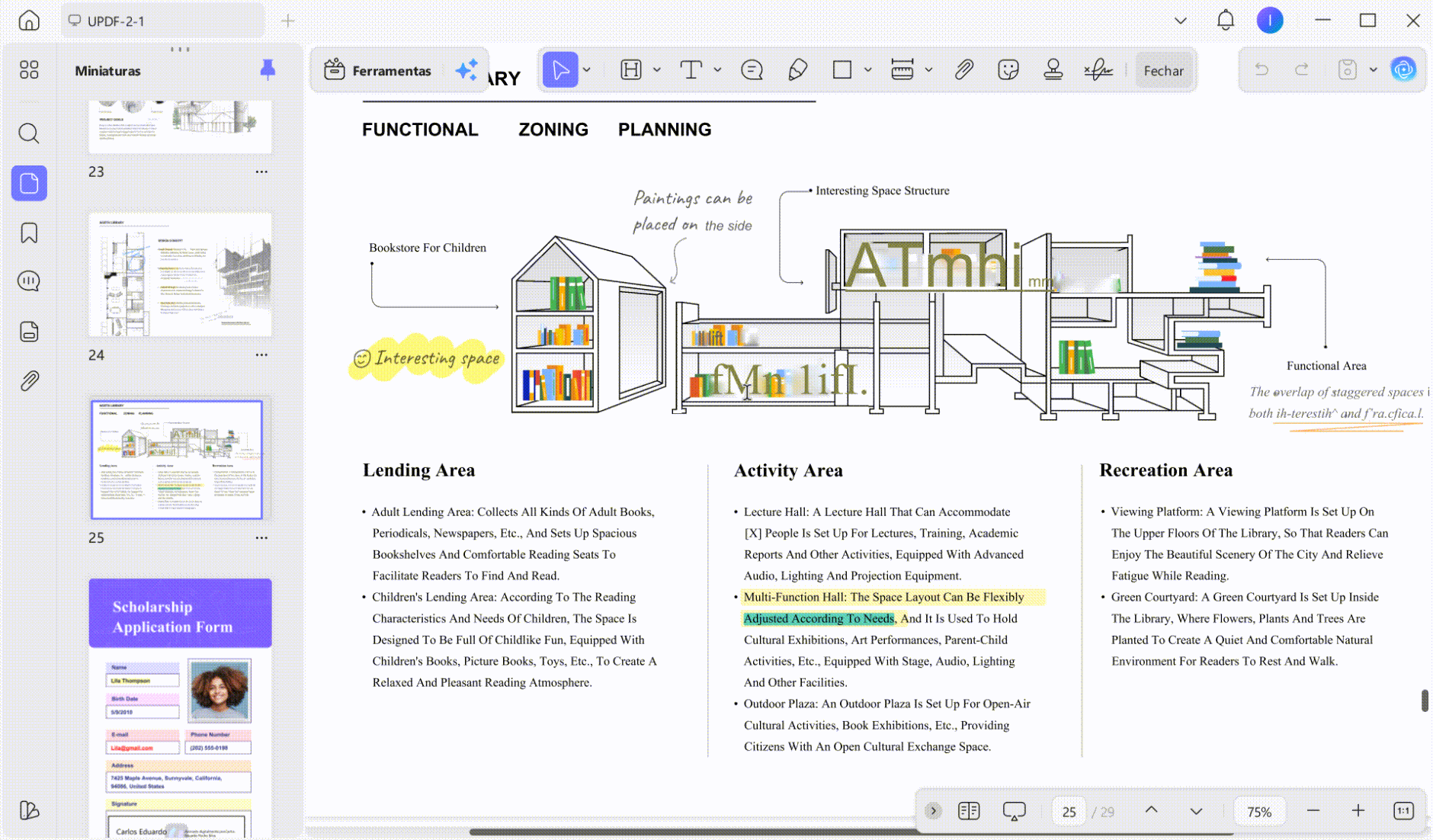Attach a file with paperclip tool
1433x840 pixels.
pyautogui.click(x=963, y=70)
